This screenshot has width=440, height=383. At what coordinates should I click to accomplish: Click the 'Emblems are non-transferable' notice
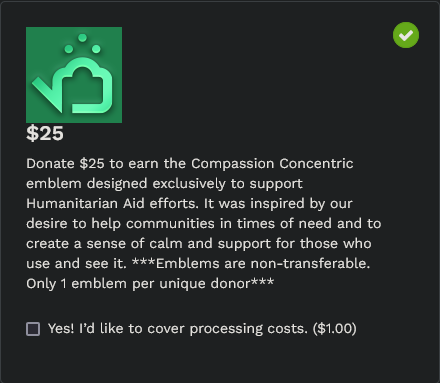263,263
